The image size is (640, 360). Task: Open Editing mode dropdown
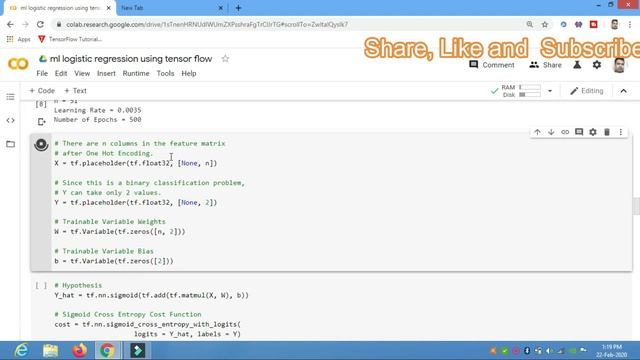click(x=587, y=91)
